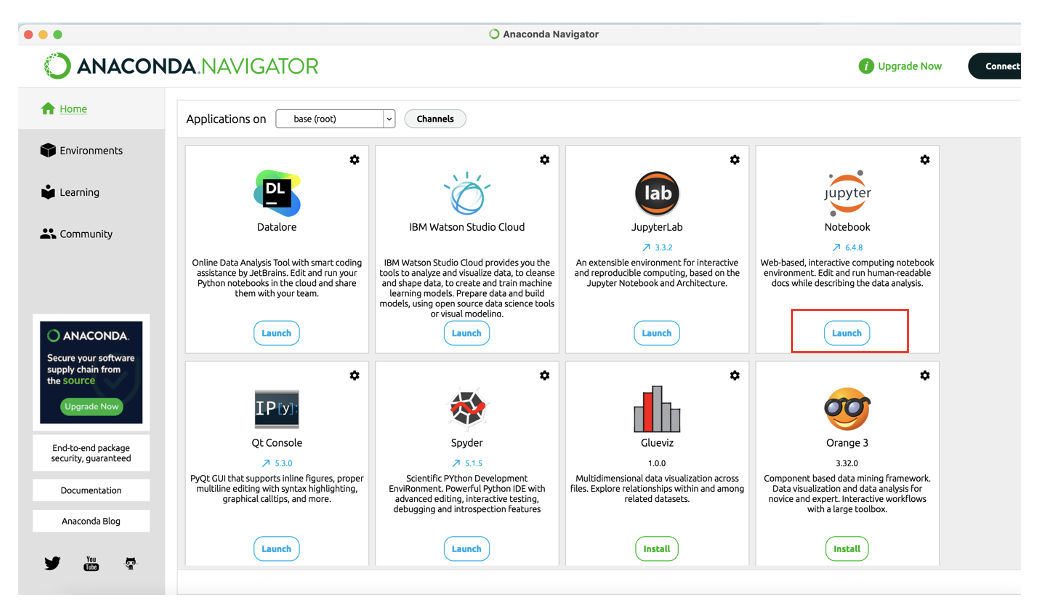Click the Notebook 6.4.8 version arrow
Viewport: 1052px width, 606px height.
coord(837,248)
